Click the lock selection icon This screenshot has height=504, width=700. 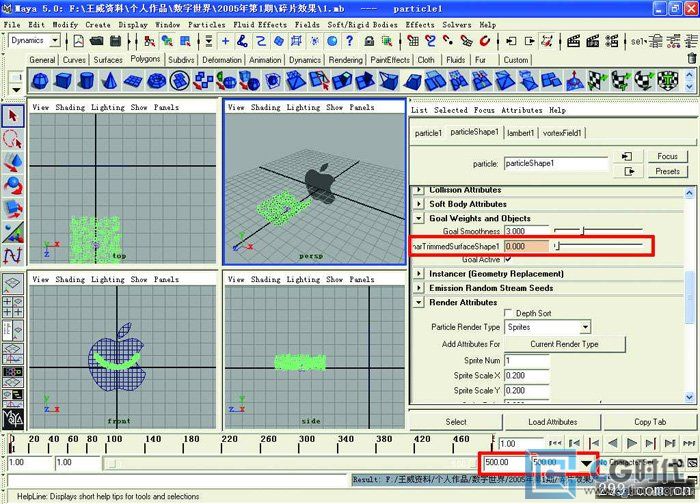[369, 42]
